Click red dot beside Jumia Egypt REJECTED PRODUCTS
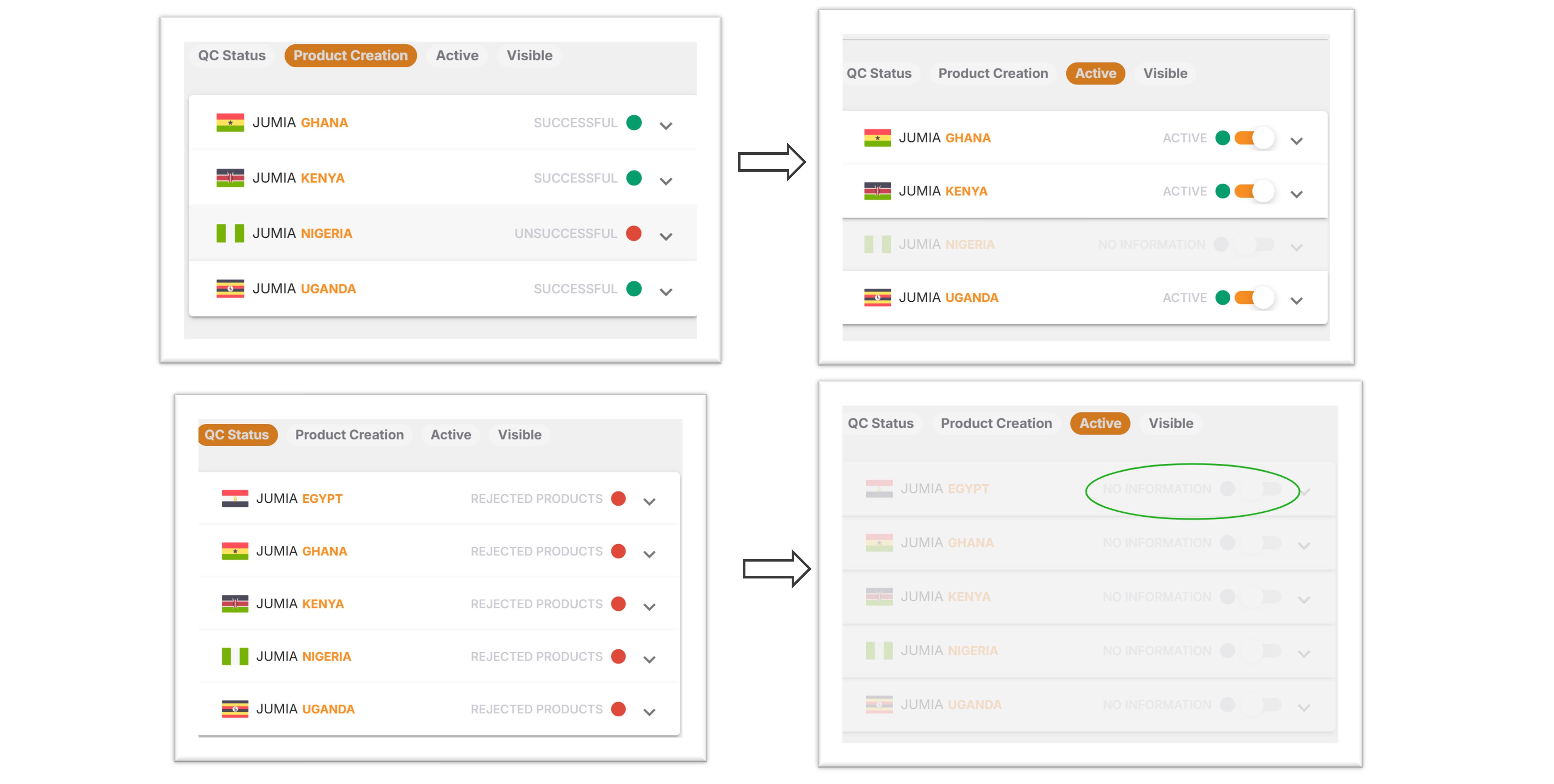The height and width of the screenshot is (784, 1554). click(x=618, y=499)
